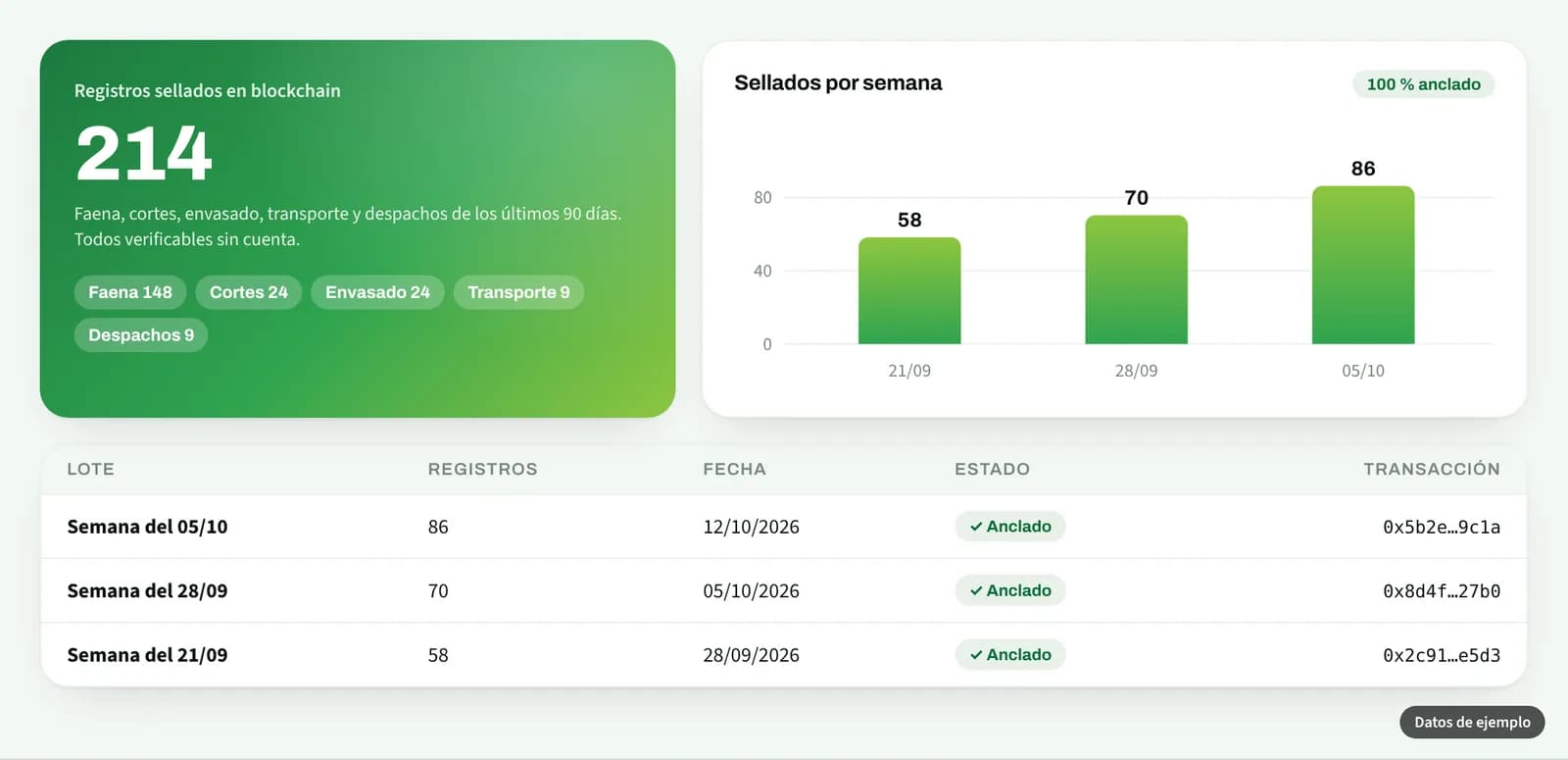1568x760 pixels.
Task: Click the large 214 total figure
Action: (144, 154)
